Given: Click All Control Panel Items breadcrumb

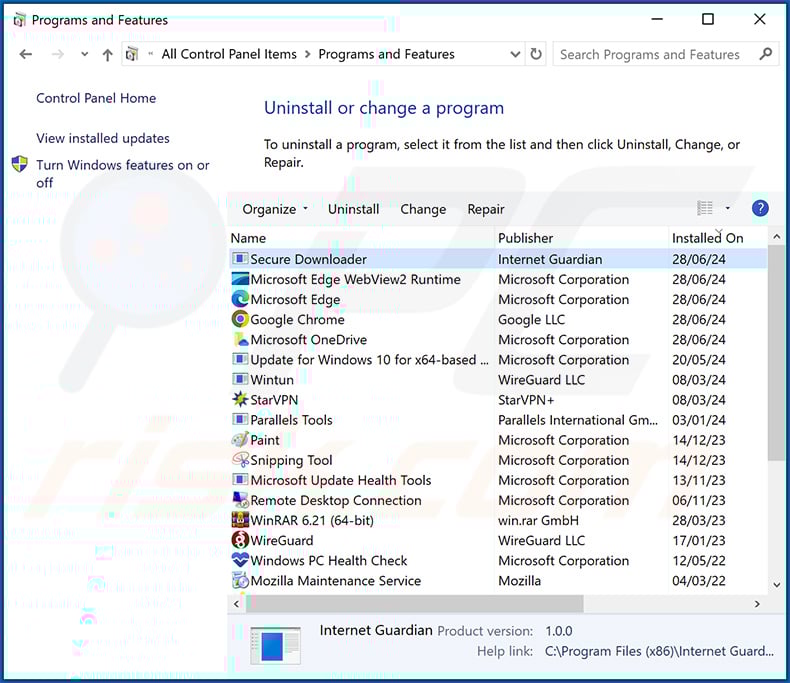Looking at the screenshot, I should point(229,54).
